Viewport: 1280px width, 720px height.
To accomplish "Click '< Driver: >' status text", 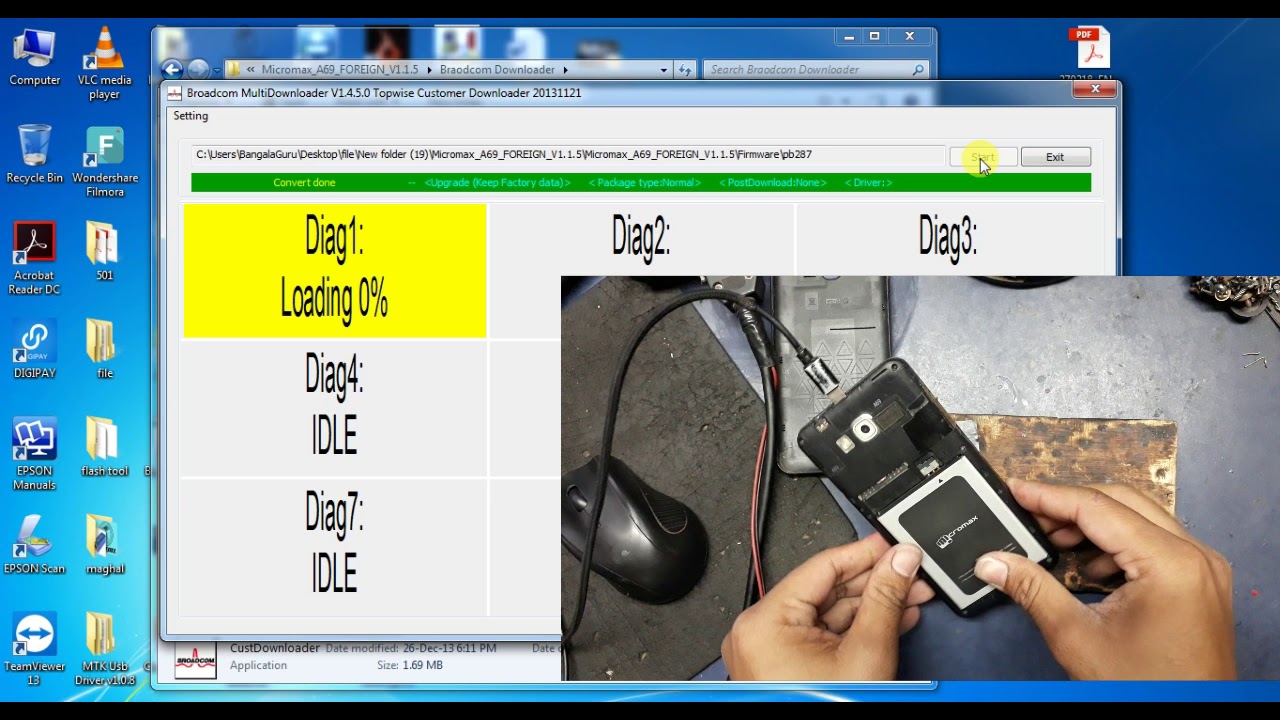I will (x=868, y=183).
